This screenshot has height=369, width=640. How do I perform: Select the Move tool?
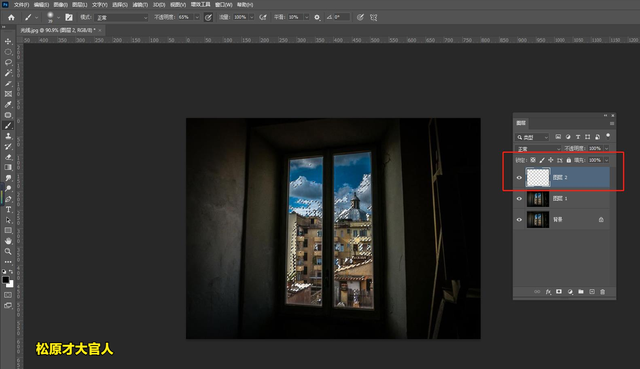tap(8, 41)
